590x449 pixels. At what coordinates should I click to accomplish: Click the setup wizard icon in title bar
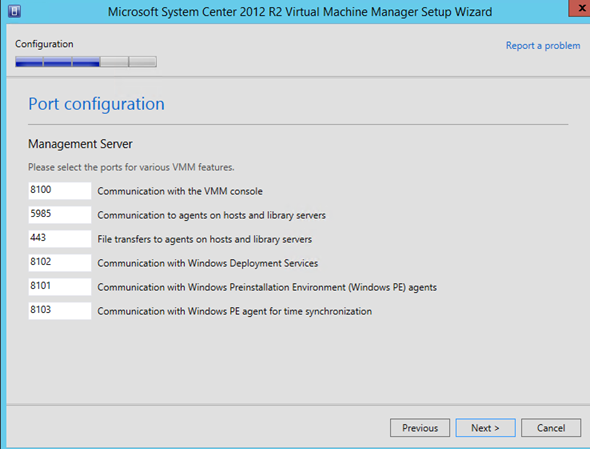14,11
